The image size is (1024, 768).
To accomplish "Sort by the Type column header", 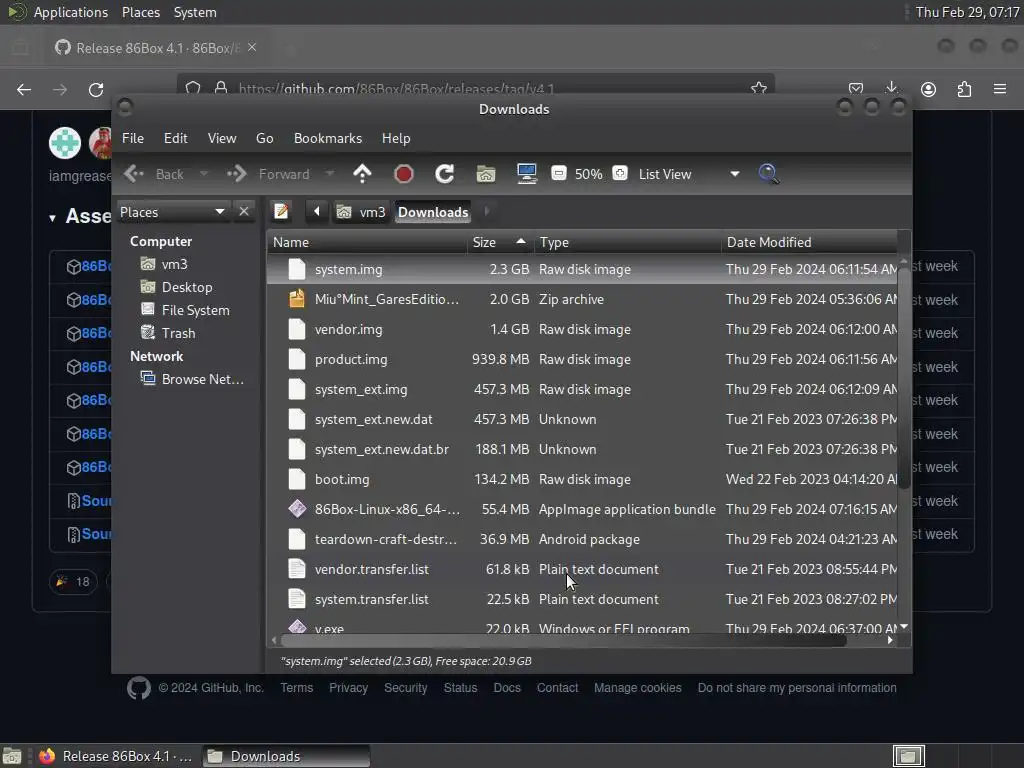I will tap(628, 242).
